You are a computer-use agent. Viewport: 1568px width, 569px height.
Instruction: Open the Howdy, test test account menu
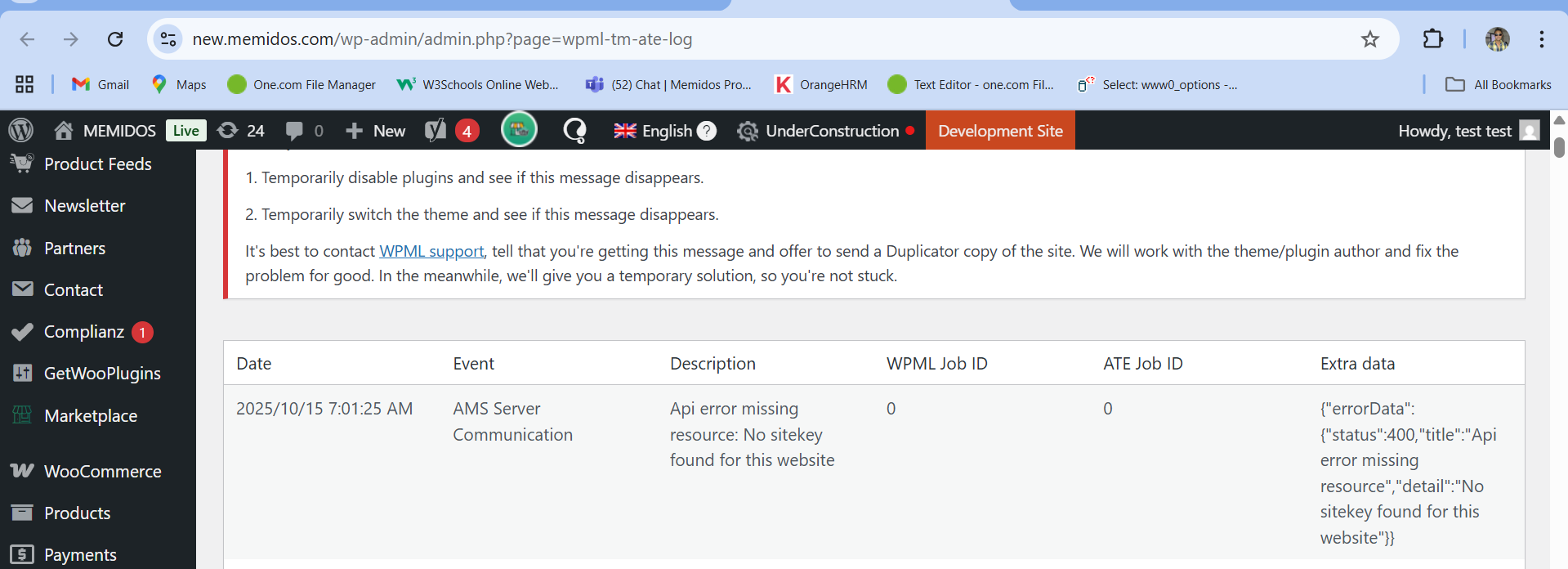tap(1467, 131)
